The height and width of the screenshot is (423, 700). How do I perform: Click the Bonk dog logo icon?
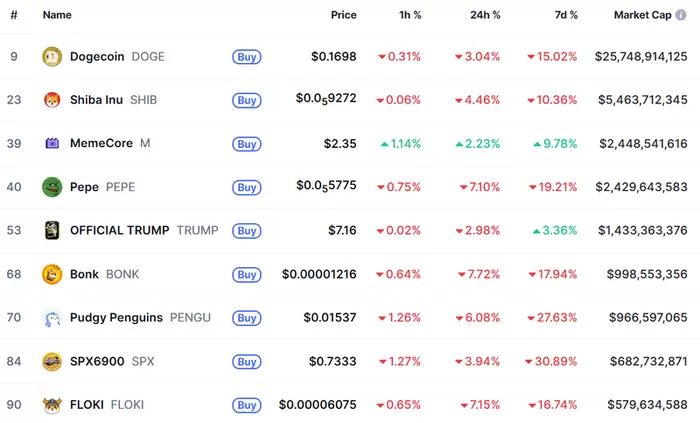52,274
